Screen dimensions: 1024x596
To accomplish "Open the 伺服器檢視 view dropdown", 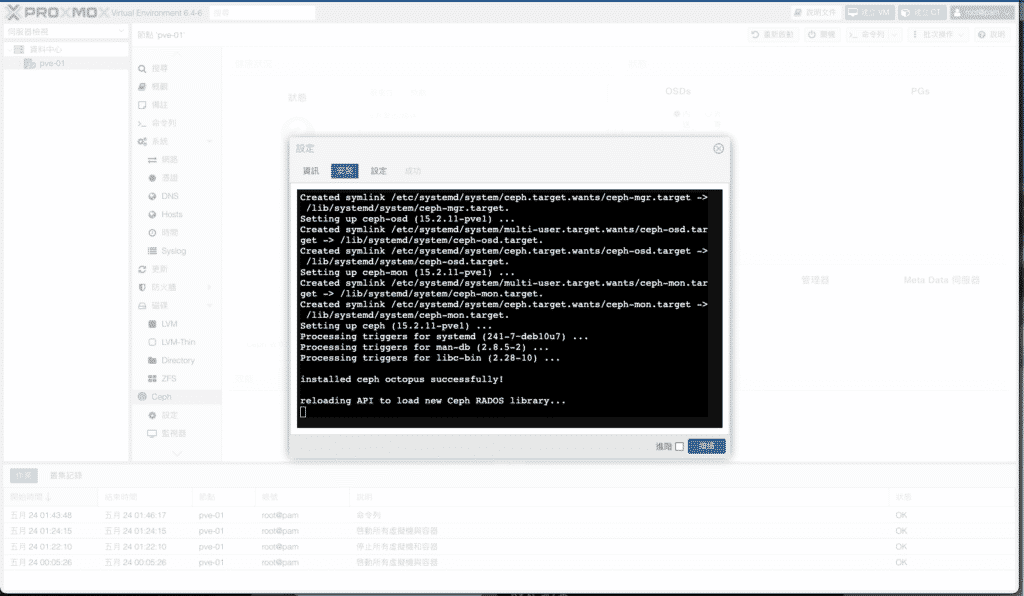I will coord(66,33).
